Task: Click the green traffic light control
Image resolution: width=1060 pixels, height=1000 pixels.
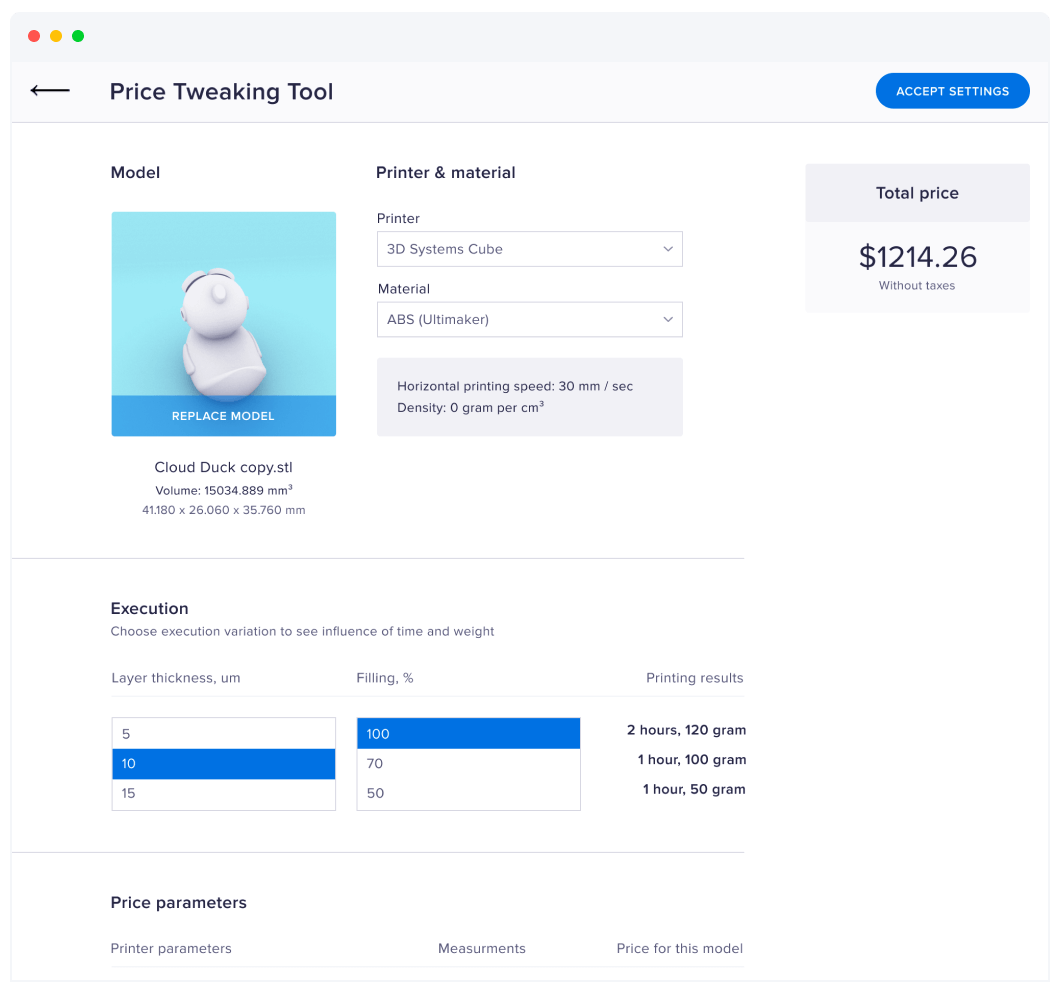Action: 77,35
